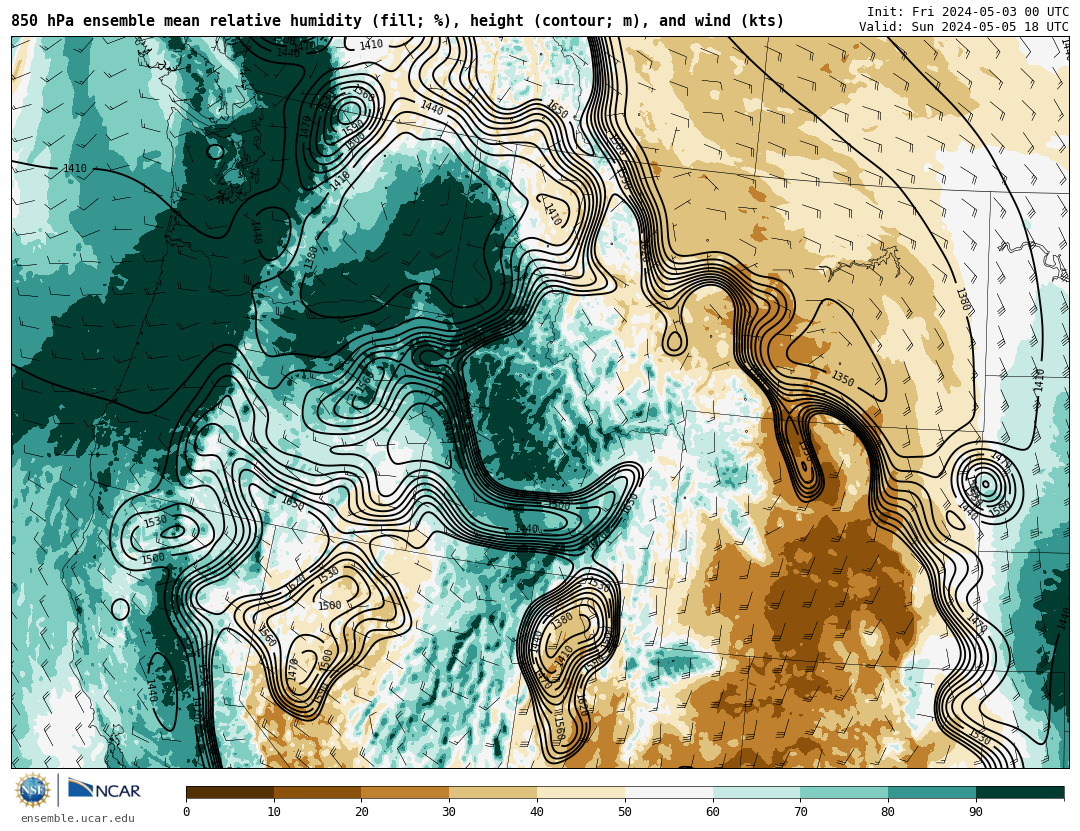This screenshot has height=831, width=1080.
Task: Click the 40-50% pale cream colorbar segment
Action: [581, 792]
